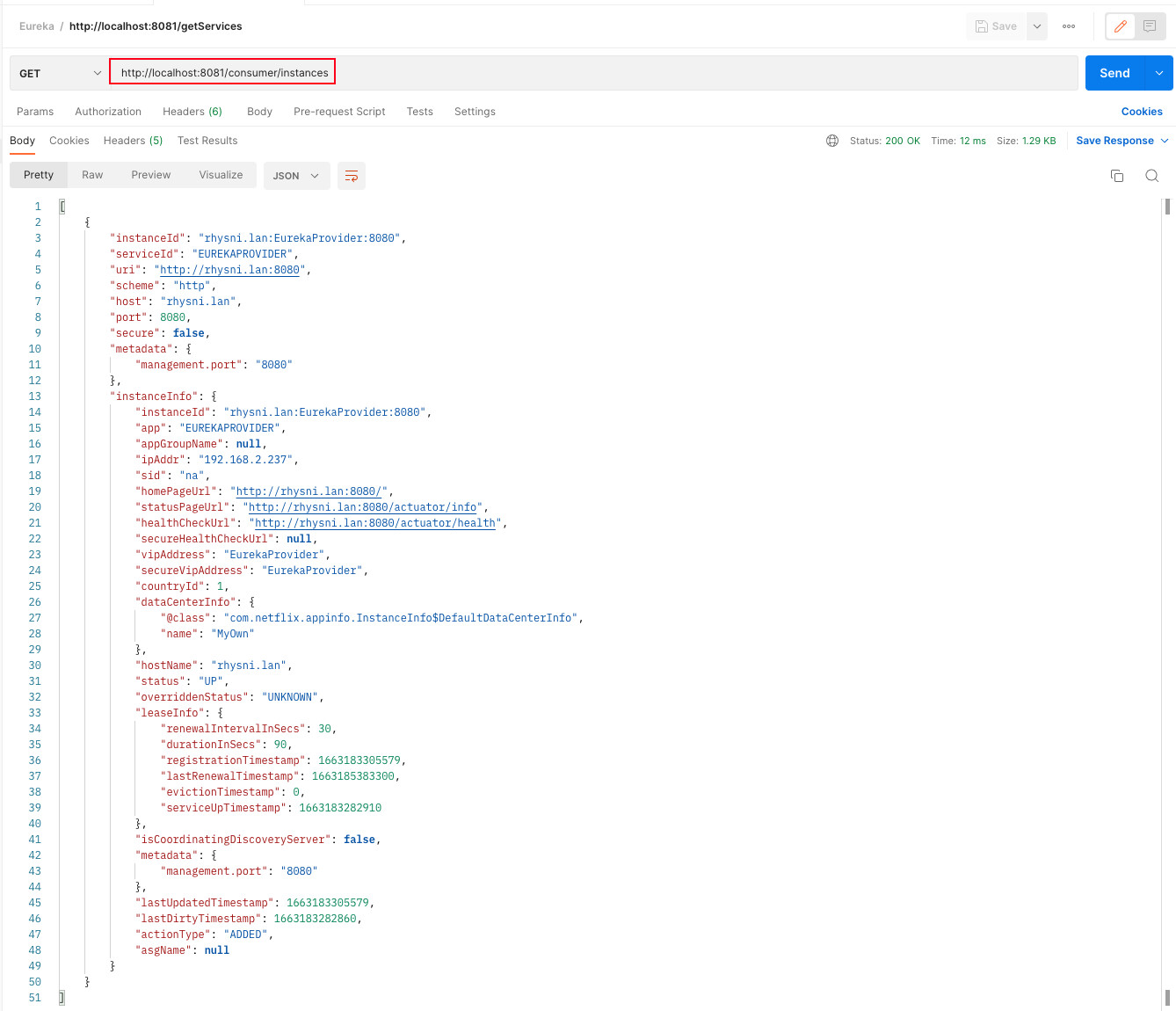Viewport: 1176px width, 1011px height.
Task: Open the JSON format dropdown
Action: click(297, 176)
